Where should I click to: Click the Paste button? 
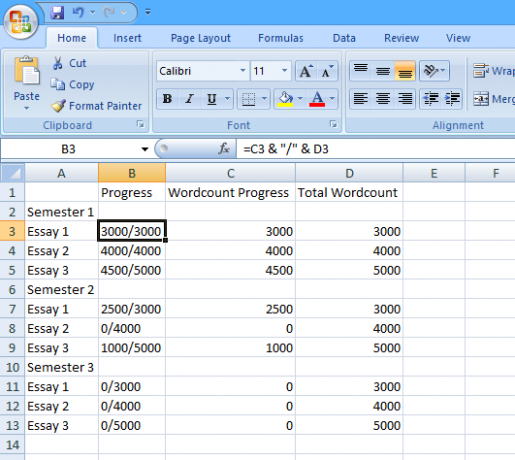pyautogui.click(x=26, y=83)
